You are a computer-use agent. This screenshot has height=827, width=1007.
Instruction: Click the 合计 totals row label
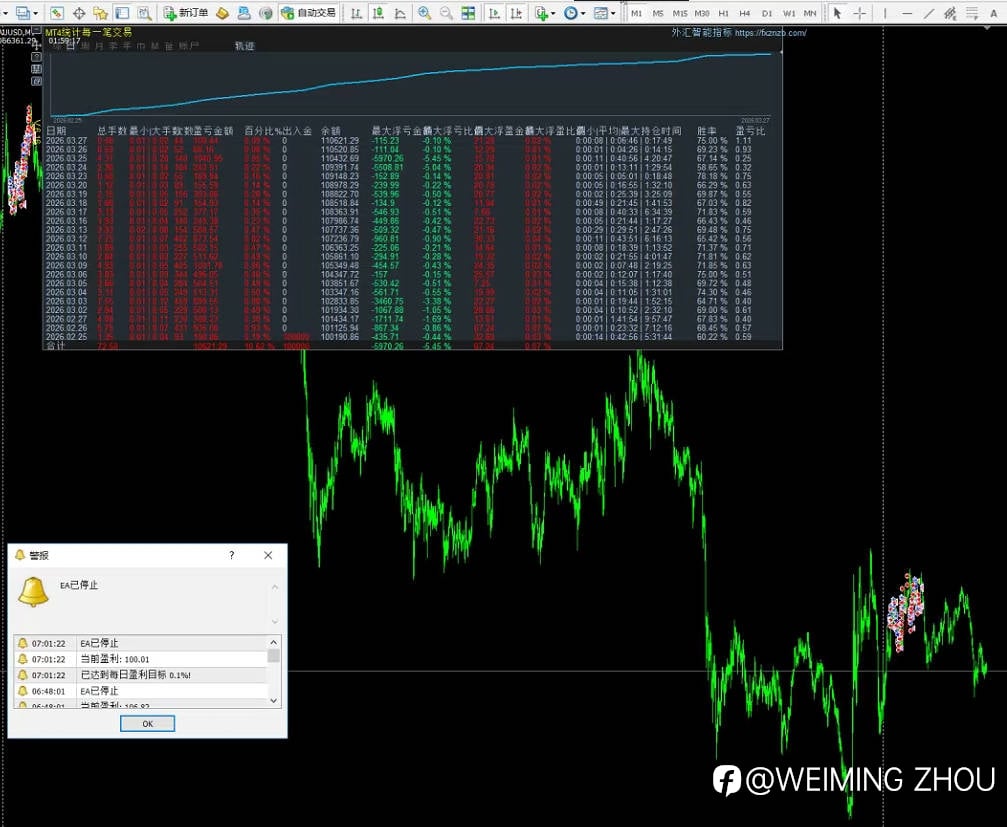56,346
